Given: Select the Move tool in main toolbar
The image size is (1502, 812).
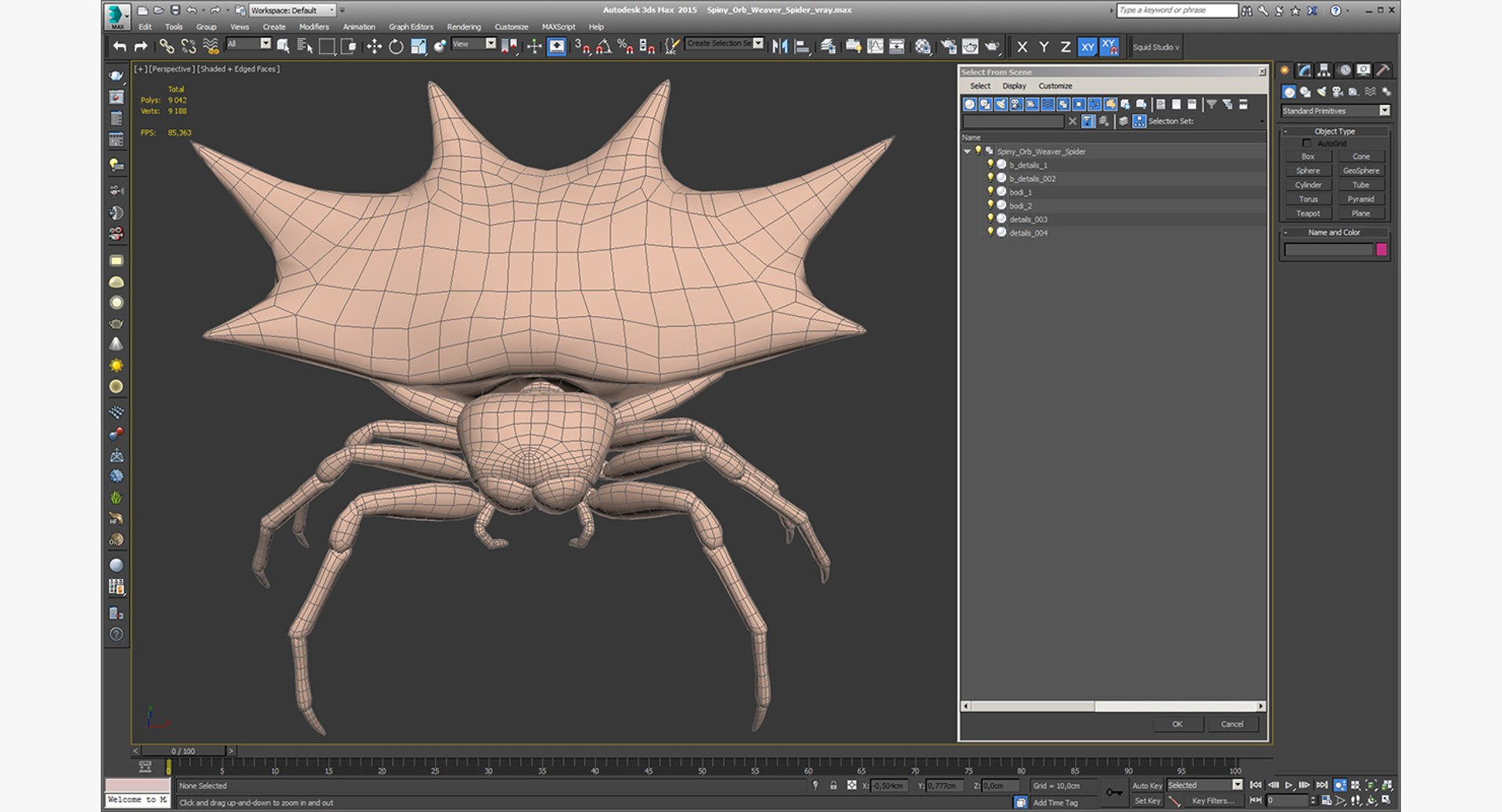Looking at the screenshot, I should click(374, 47).
